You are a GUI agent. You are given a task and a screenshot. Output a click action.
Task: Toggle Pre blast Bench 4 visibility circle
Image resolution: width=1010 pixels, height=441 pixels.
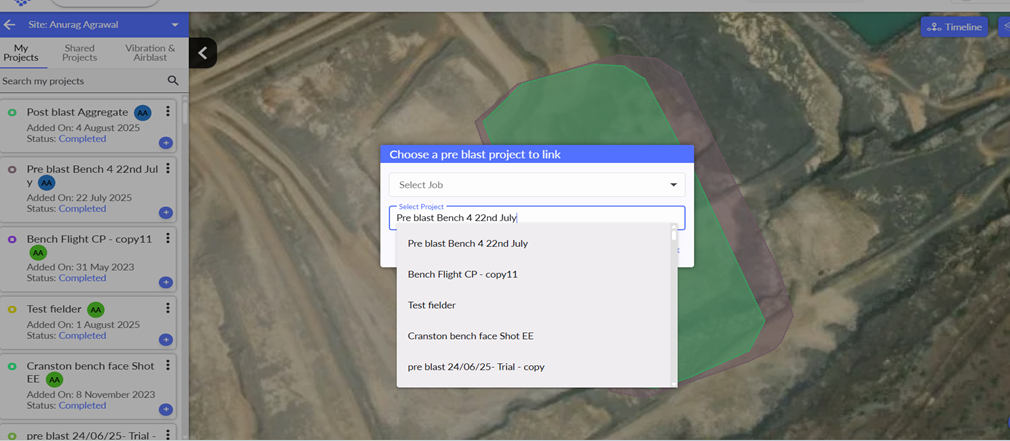12,169
